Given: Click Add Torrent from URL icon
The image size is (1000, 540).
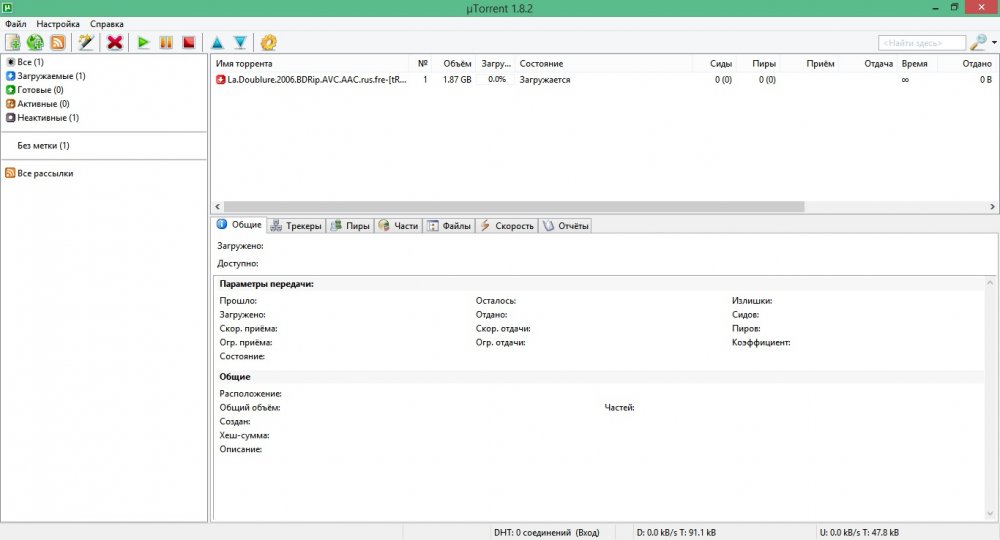Looking at the screenshot, I should tap(35, 42).
